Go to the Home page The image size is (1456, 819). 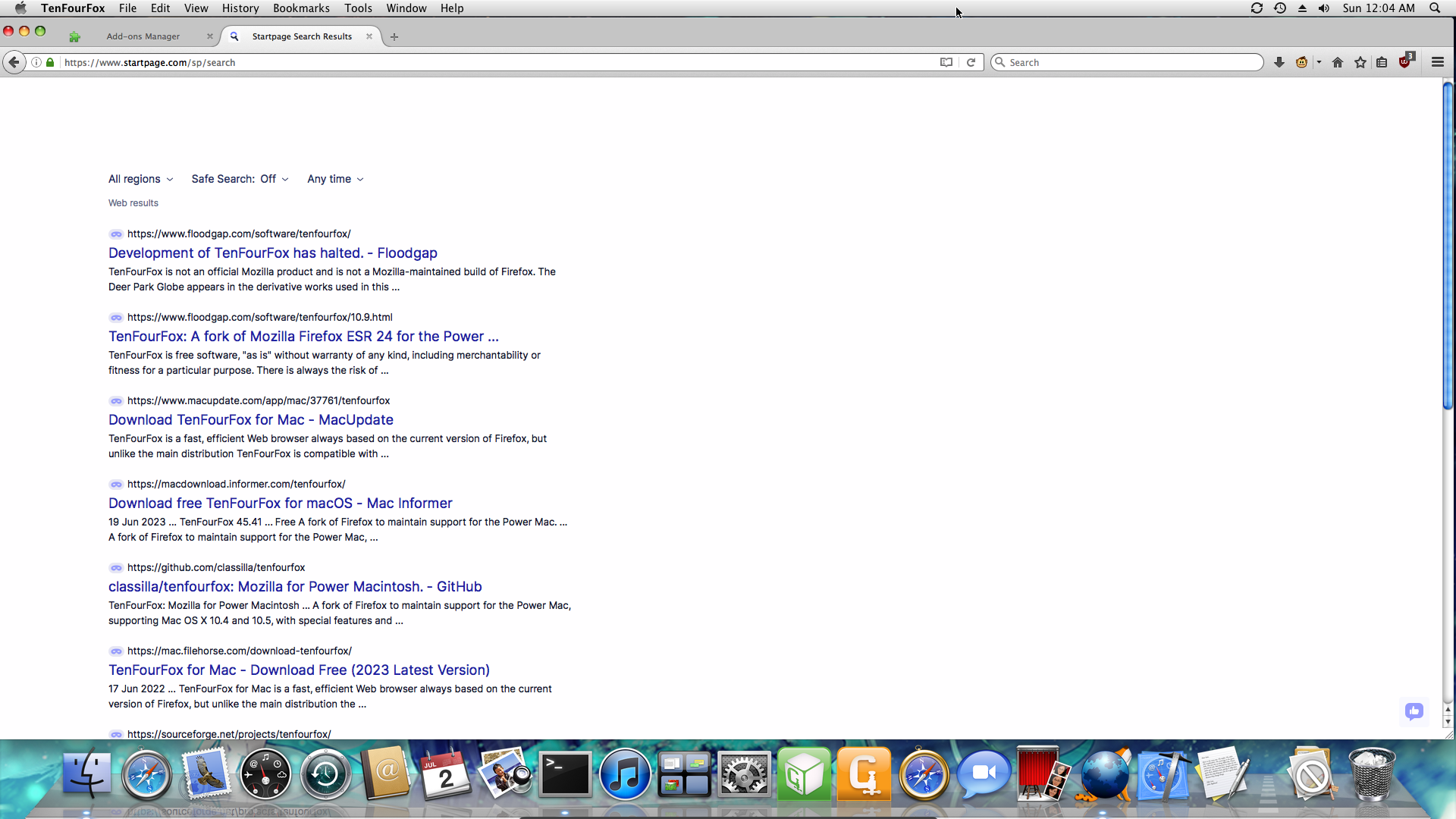pyautogui.click(x=1338, y=62)
